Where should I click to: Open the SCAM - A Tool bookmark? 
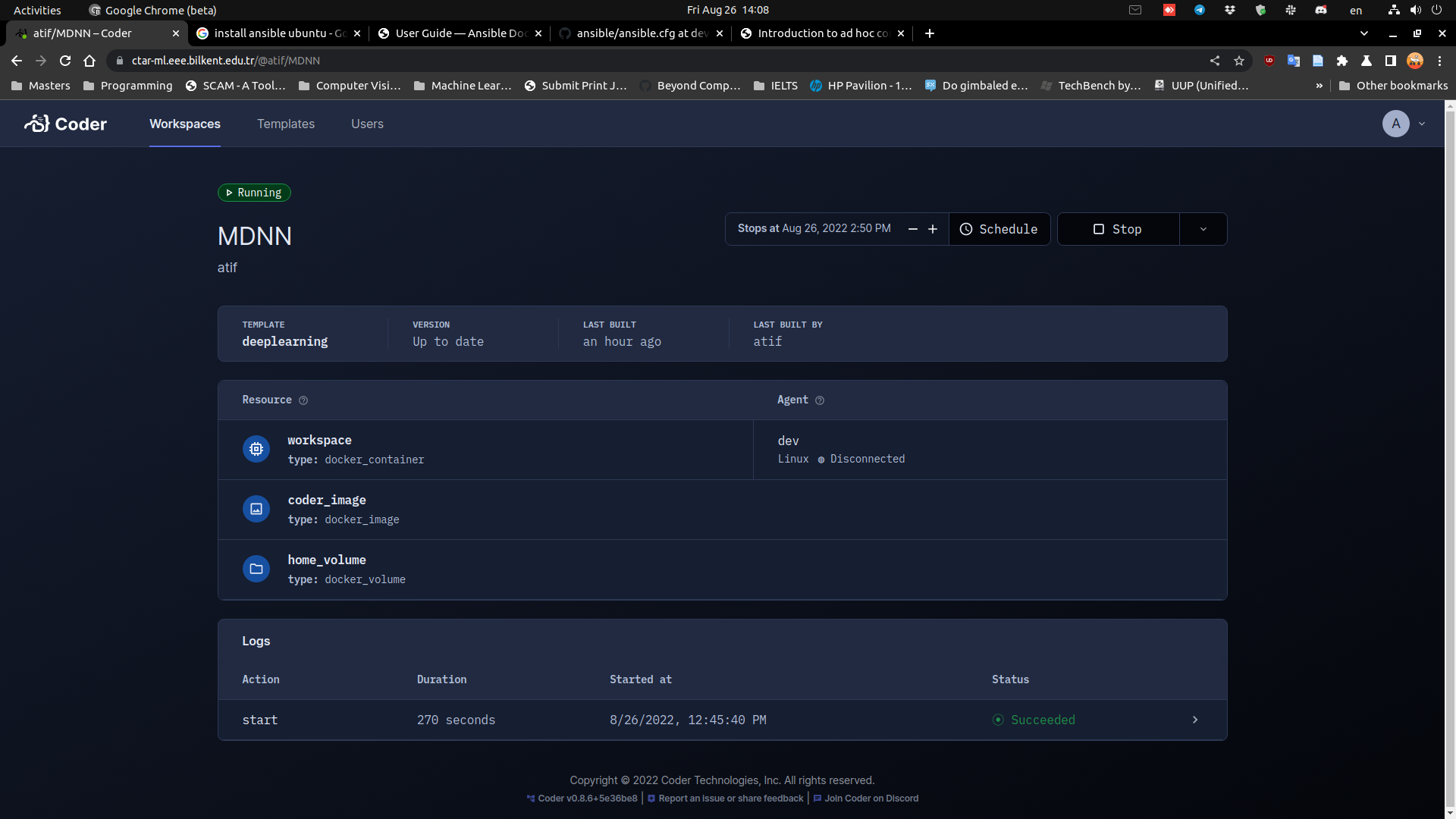click(x=236, y=86)
